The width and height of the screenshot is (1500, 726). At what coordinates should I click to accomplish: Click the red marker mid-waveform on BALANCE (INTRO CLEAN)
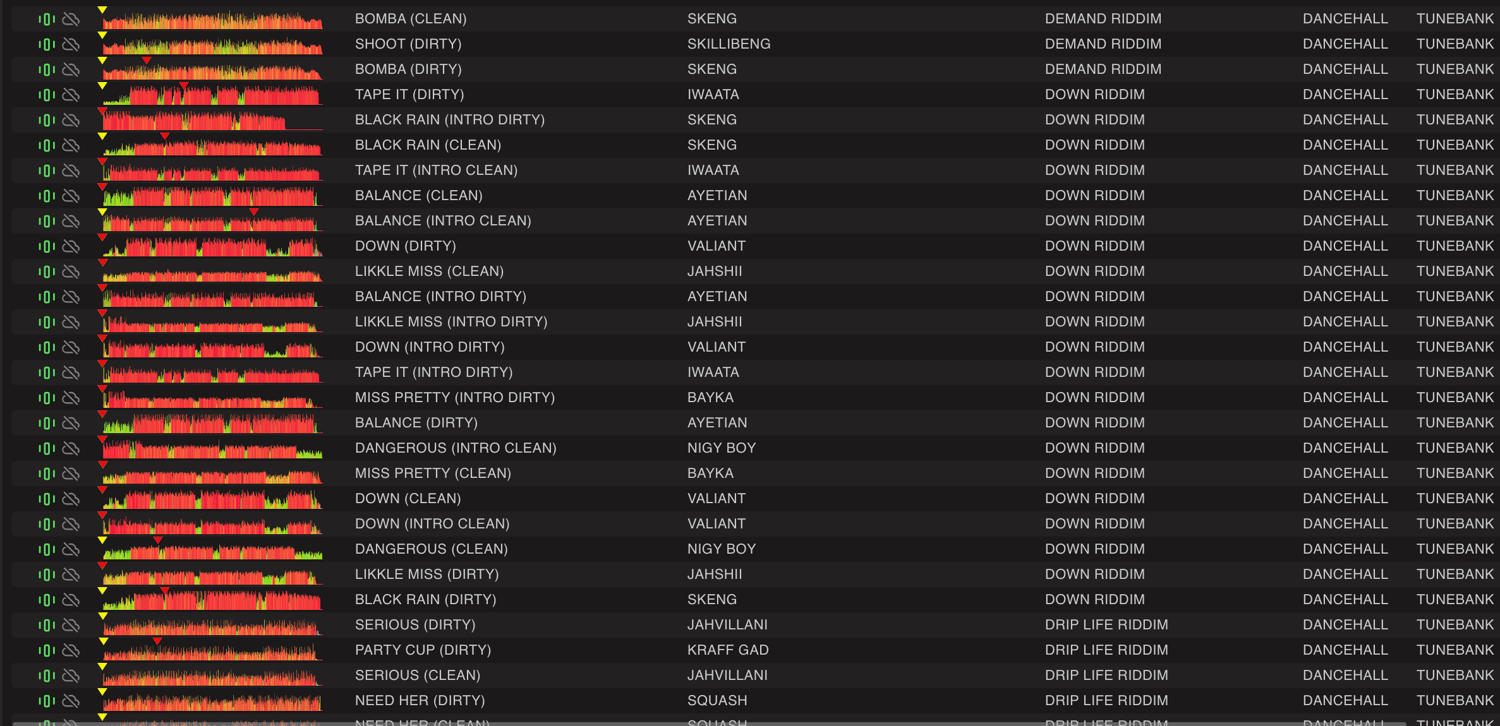pyautogui.click(x=254, y=213)
